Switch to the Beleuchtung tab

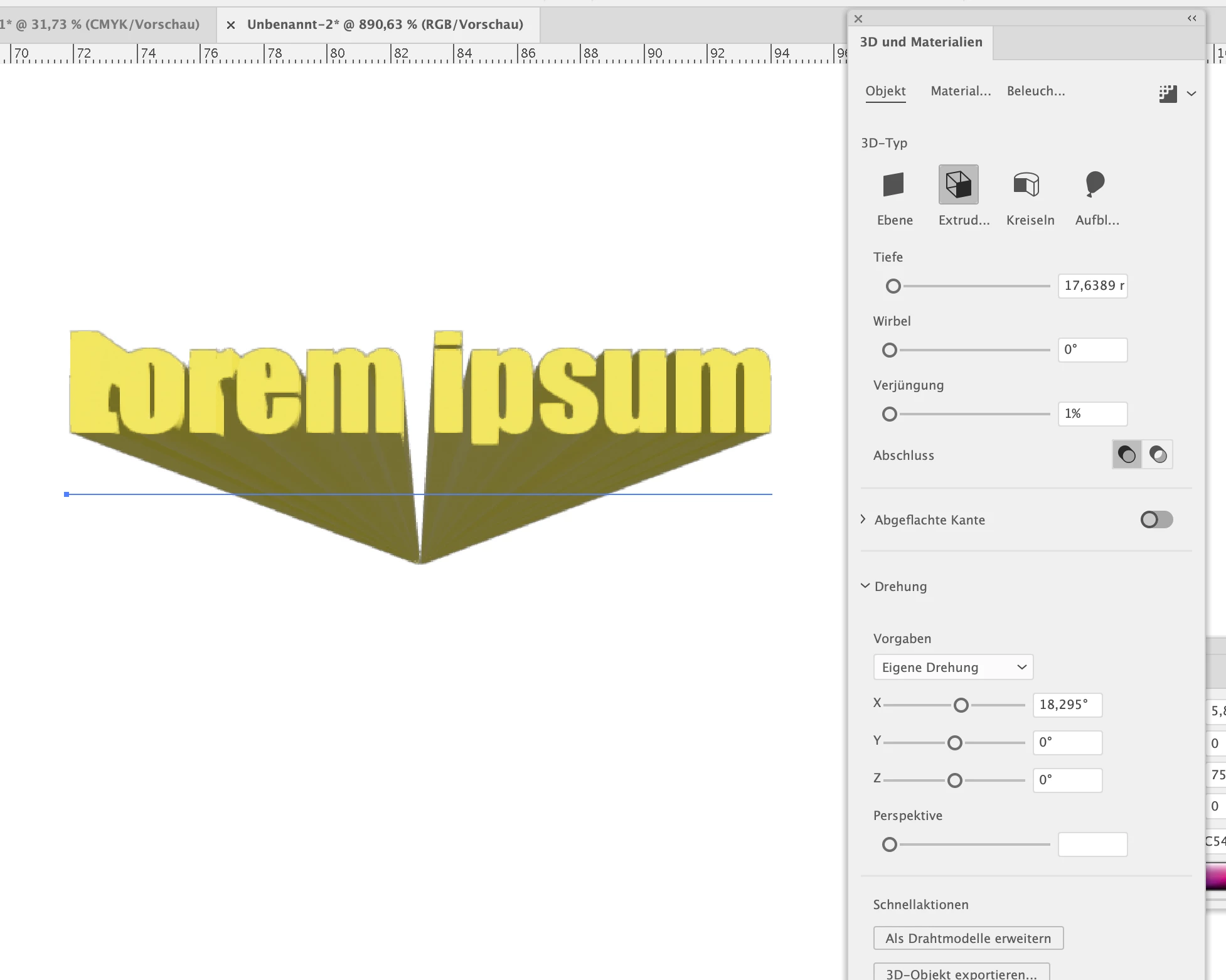click(1035, 91)
